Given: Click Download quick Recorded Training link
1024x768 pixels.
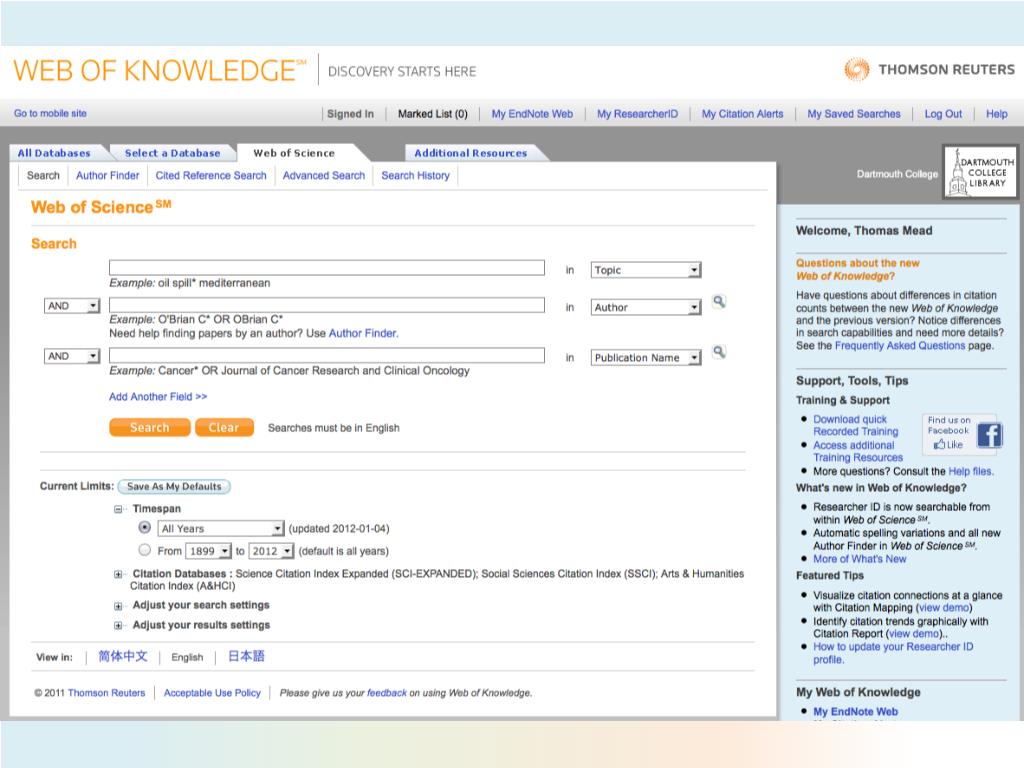Looking at the screenshot, I should [856, 425].
